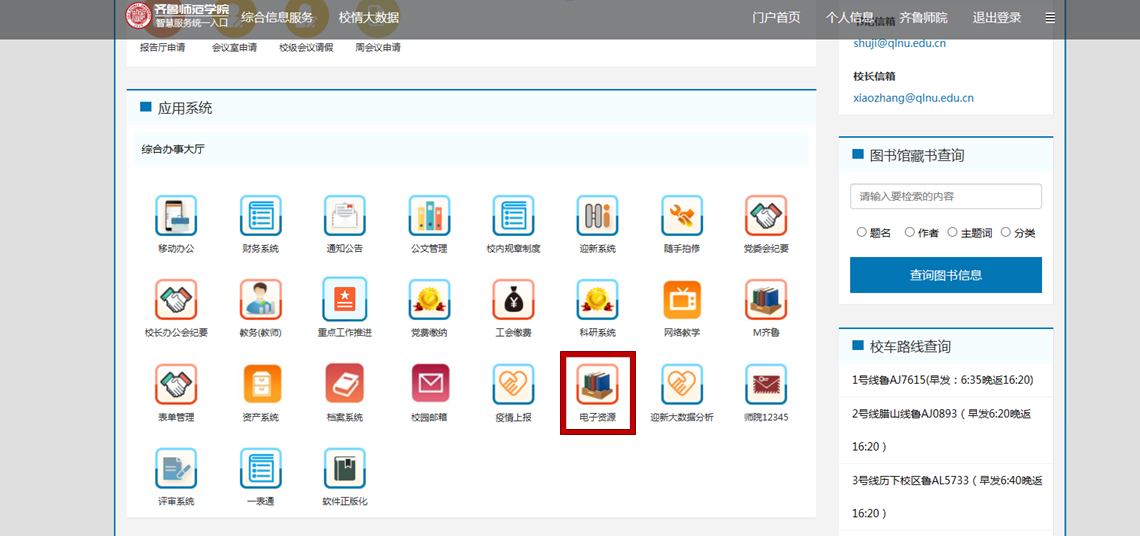Open the 评审系统 review system icon

176,468
